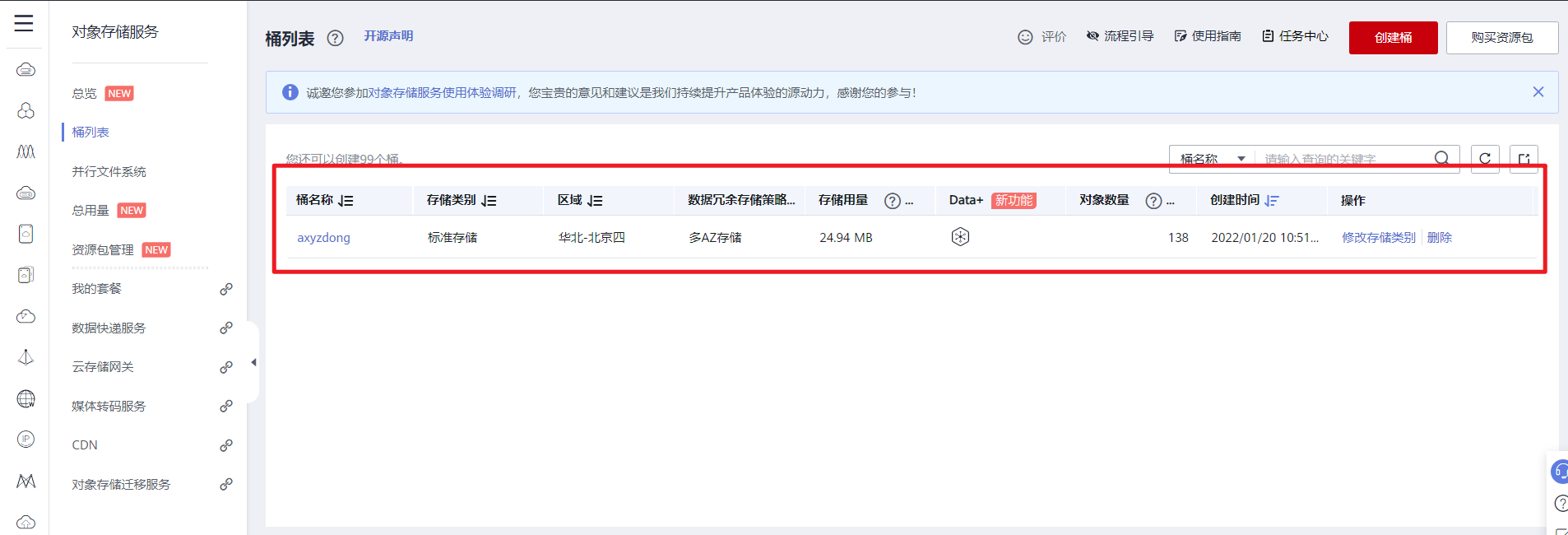Open 云存储网关 external link
Screen dimensions: 1568x535
[102, 367]
